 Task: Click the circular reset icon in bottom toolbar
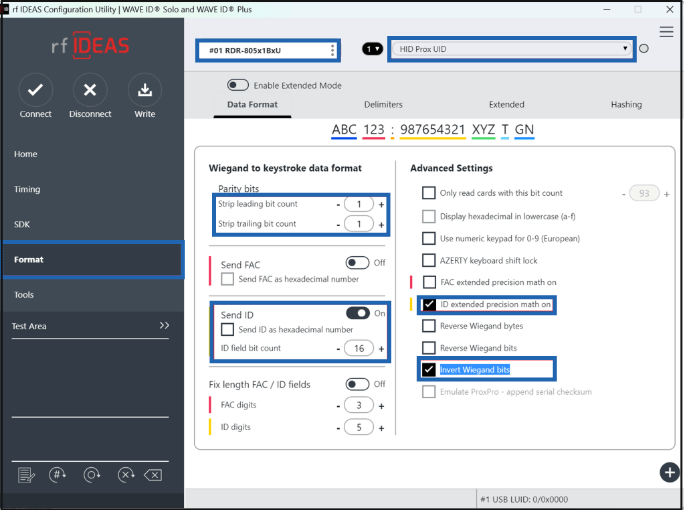pyautogui.click(x=92, y=474)
